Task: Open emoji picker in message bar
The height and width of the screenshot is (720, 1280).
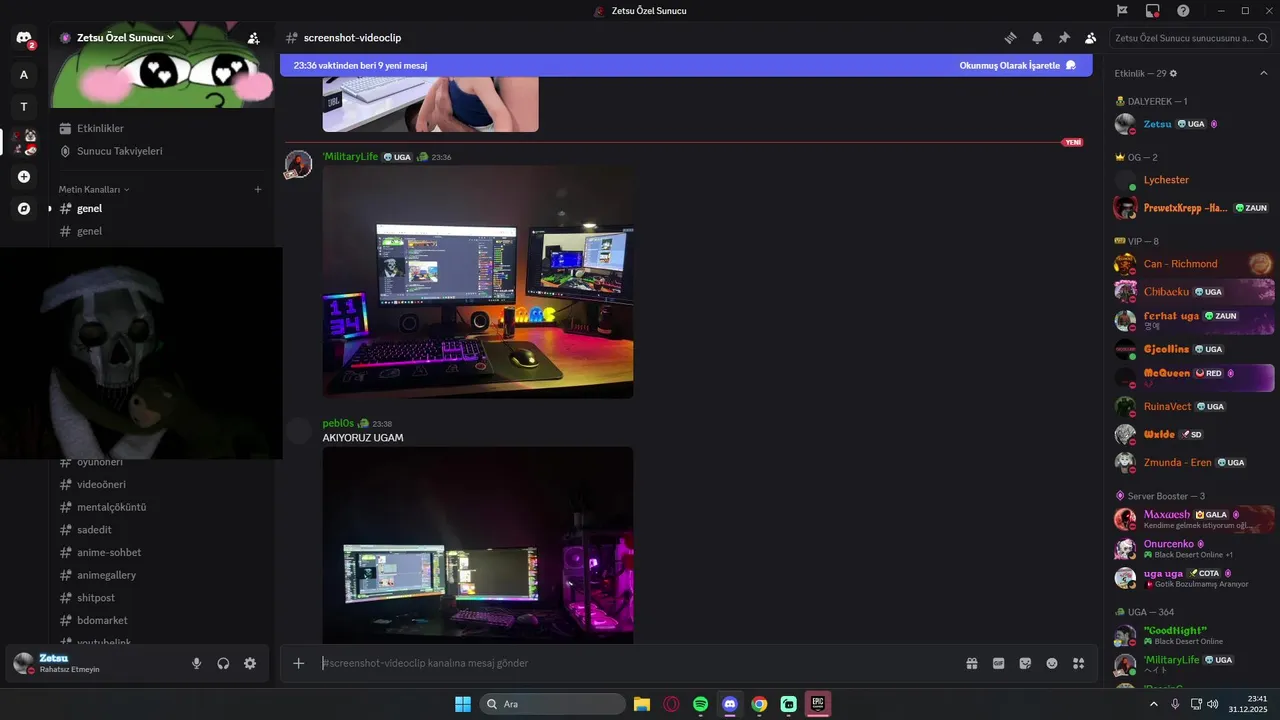Action: pos(1052,663)
